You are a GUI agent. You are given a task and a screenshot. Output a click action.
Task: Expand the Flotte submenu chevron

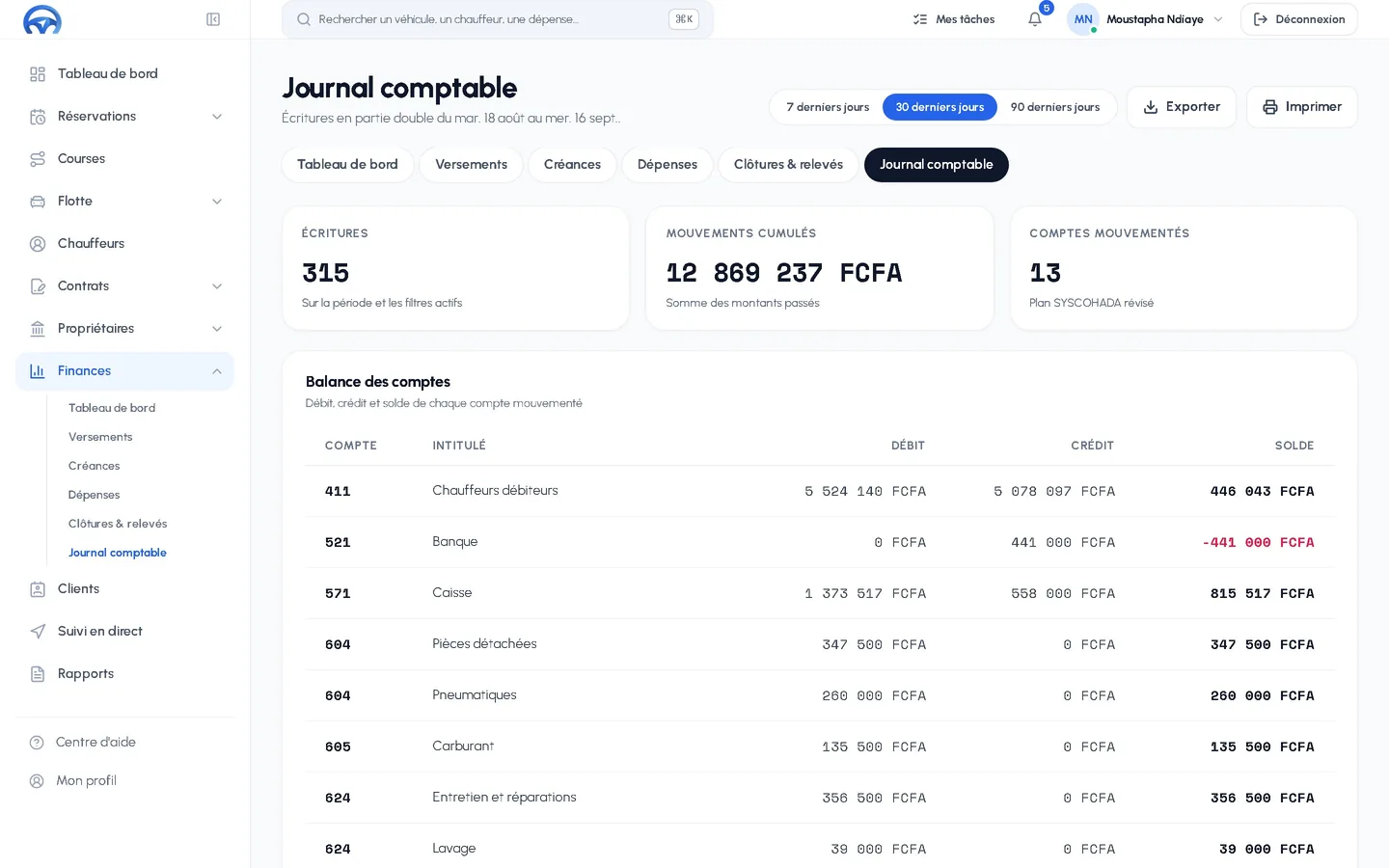point(217,202)
